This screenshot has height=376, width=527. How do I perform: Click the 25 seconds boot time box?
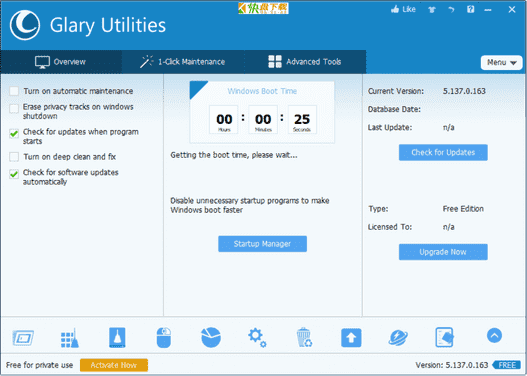coord(302,120)
